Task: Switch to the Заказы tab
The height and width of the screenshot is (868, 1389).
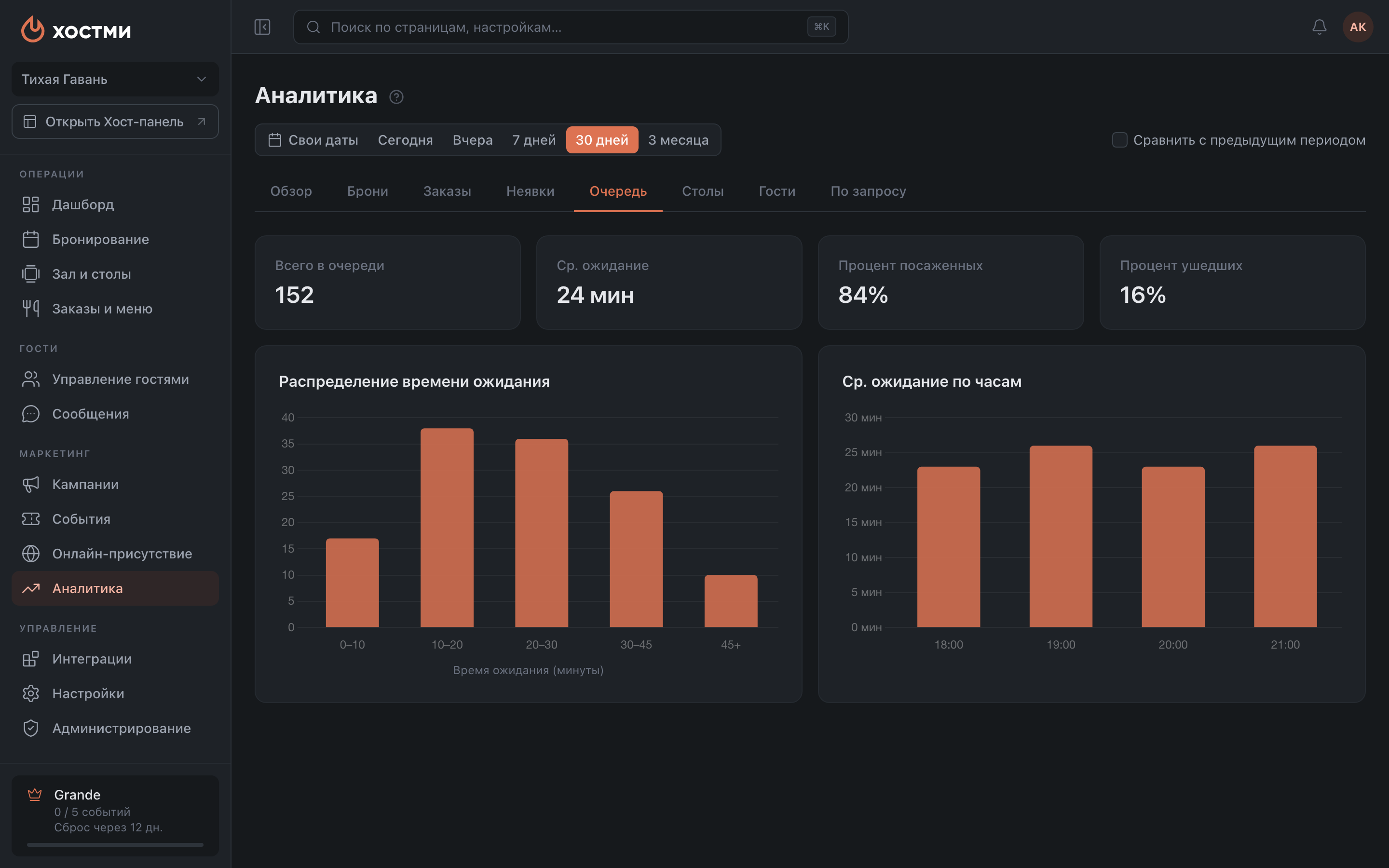Action: [x=447, y=191]
